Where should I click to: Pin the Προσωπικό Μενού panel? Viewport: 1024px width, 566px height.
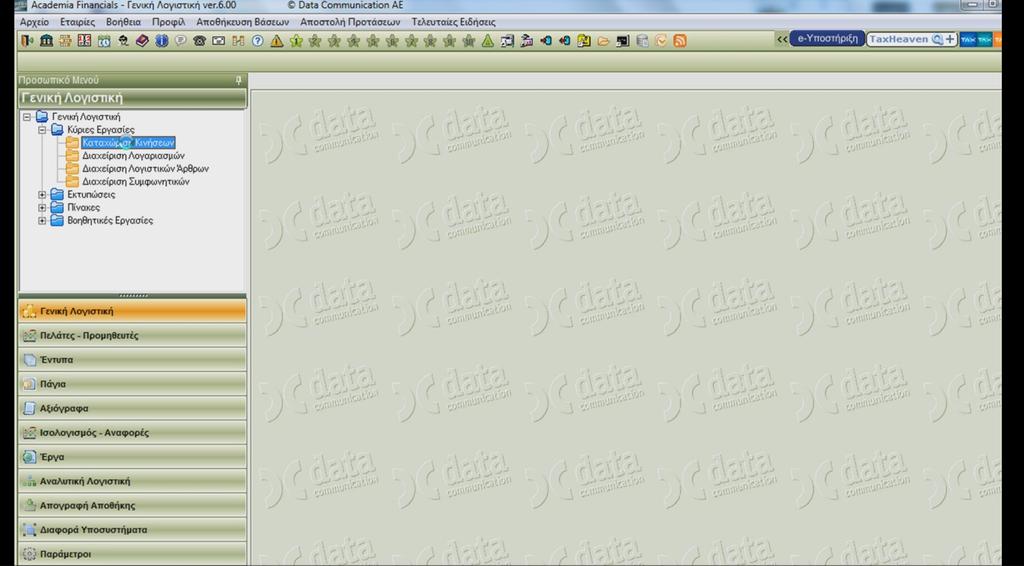point(238,80)
